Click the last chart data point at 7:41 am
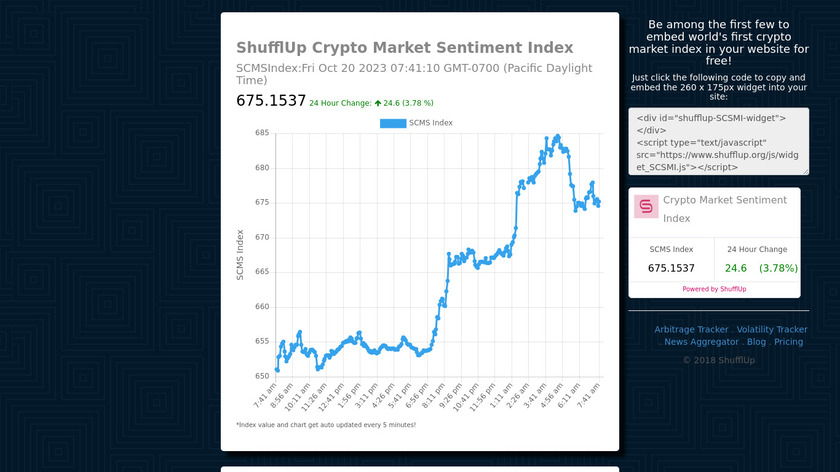 [x=598, y=205]
